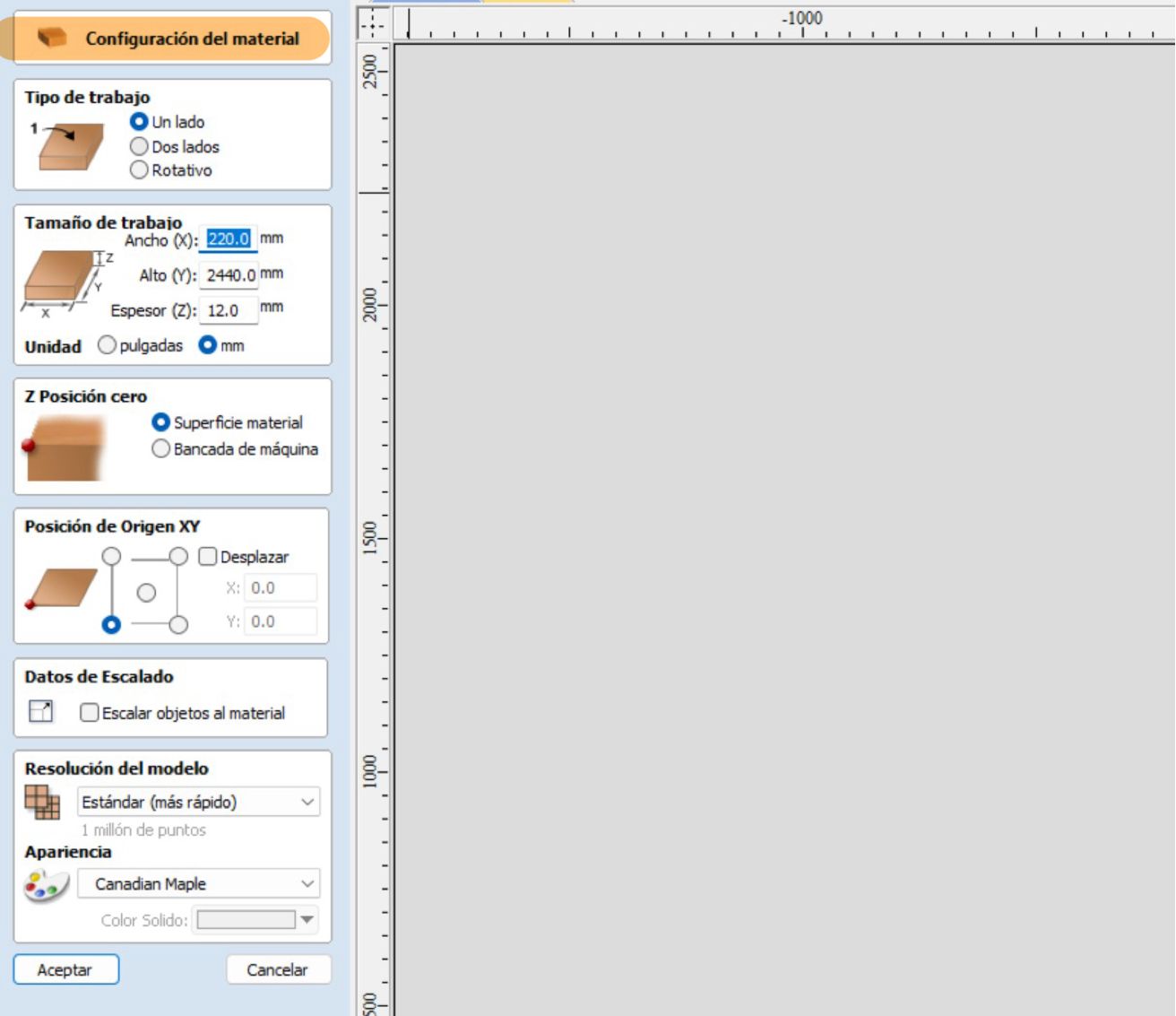Open the Resolución del modelo dropdown
The width and height of the screenshot is (1176, 1016).
point(198,802)
